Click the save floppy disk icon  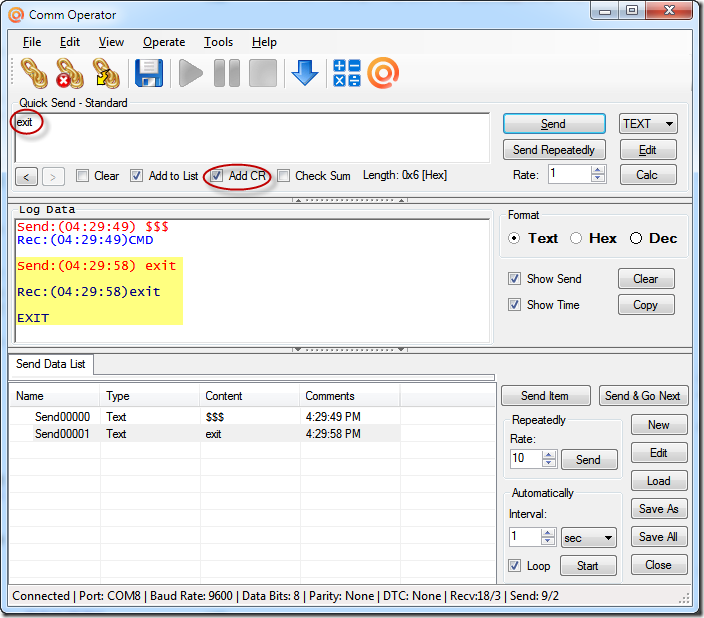pyautogui.click(x=149, y=73)
